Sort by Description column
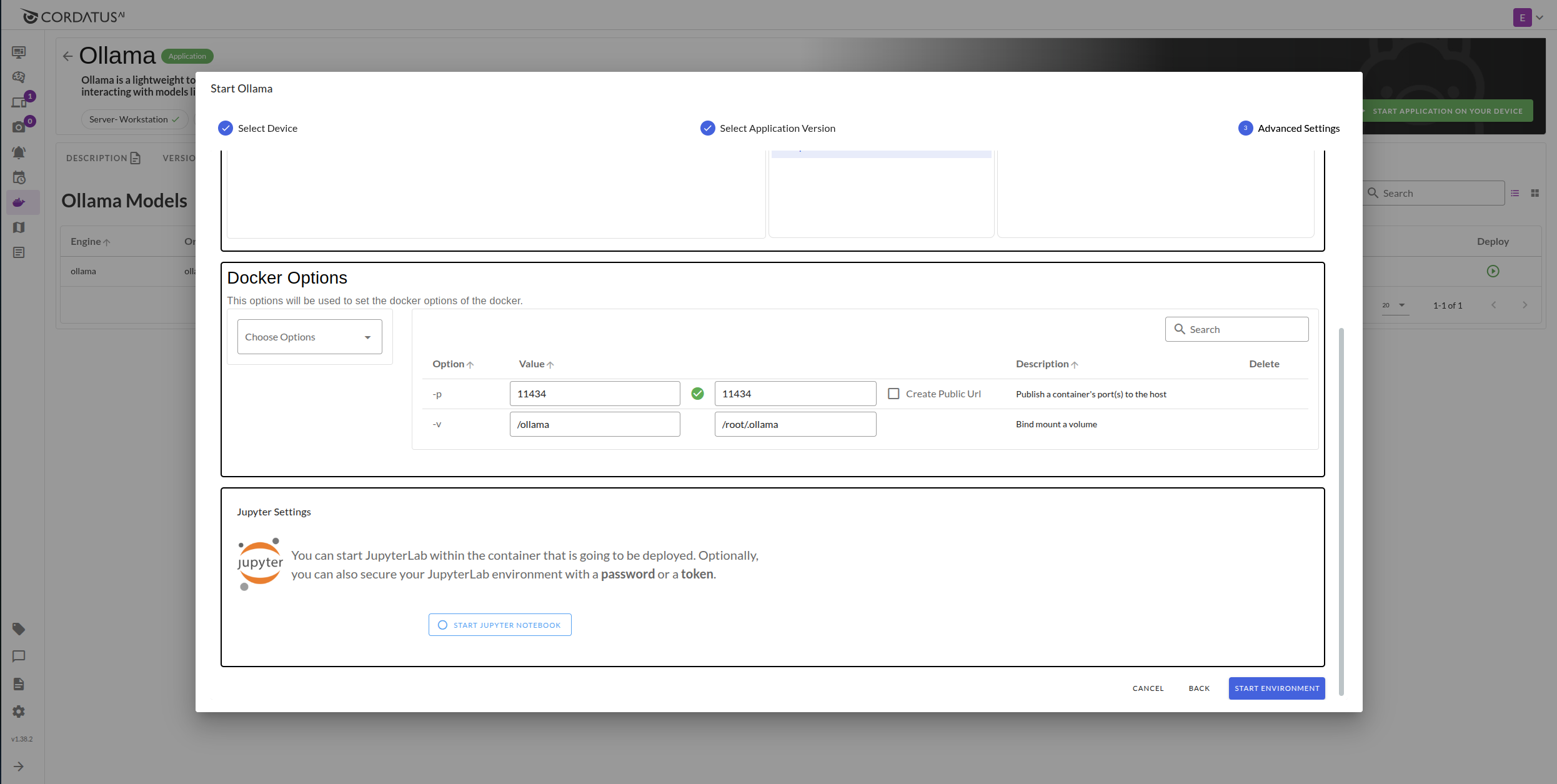 1047,364
